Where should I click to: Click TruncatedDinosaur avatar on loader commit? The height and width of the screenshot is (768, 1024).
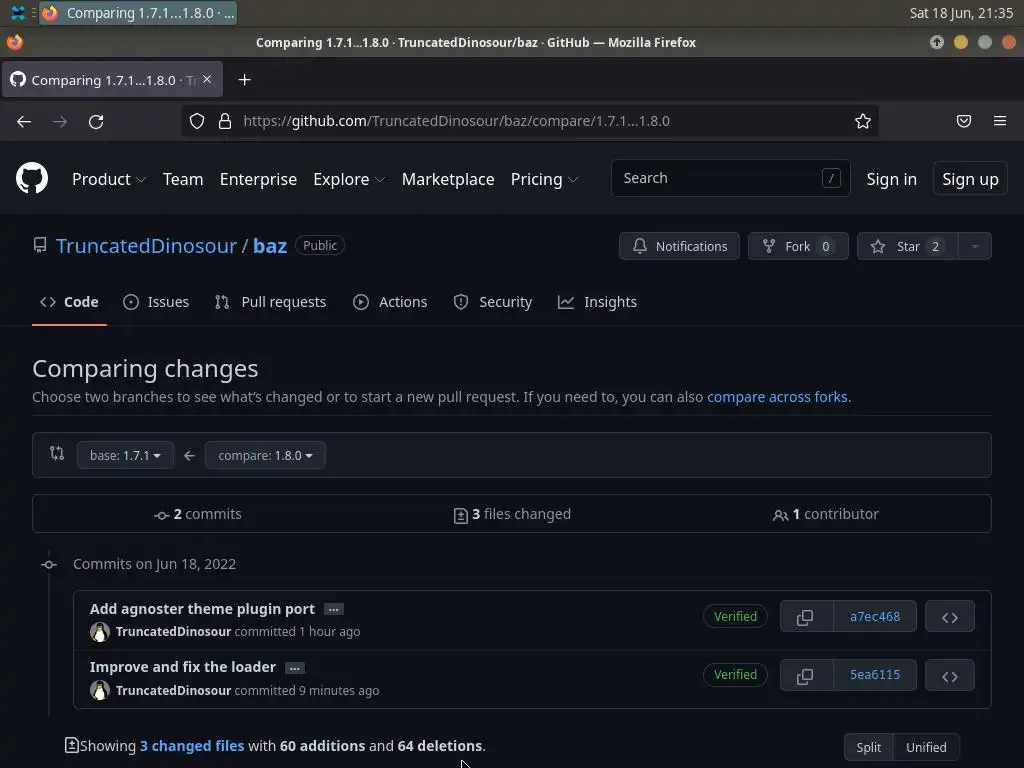100,690
